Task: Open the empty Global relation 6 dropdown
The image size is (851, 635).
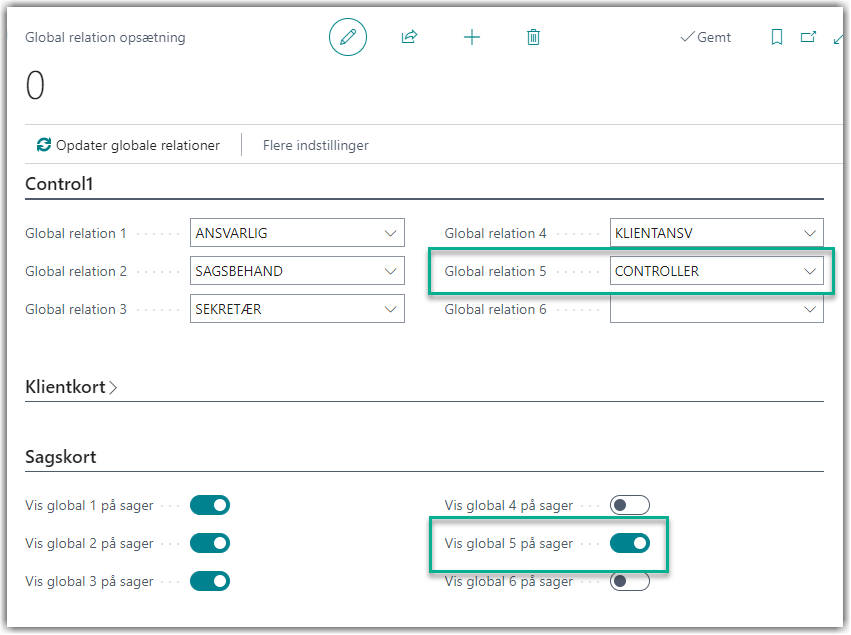Action: (x=809, y=310)
